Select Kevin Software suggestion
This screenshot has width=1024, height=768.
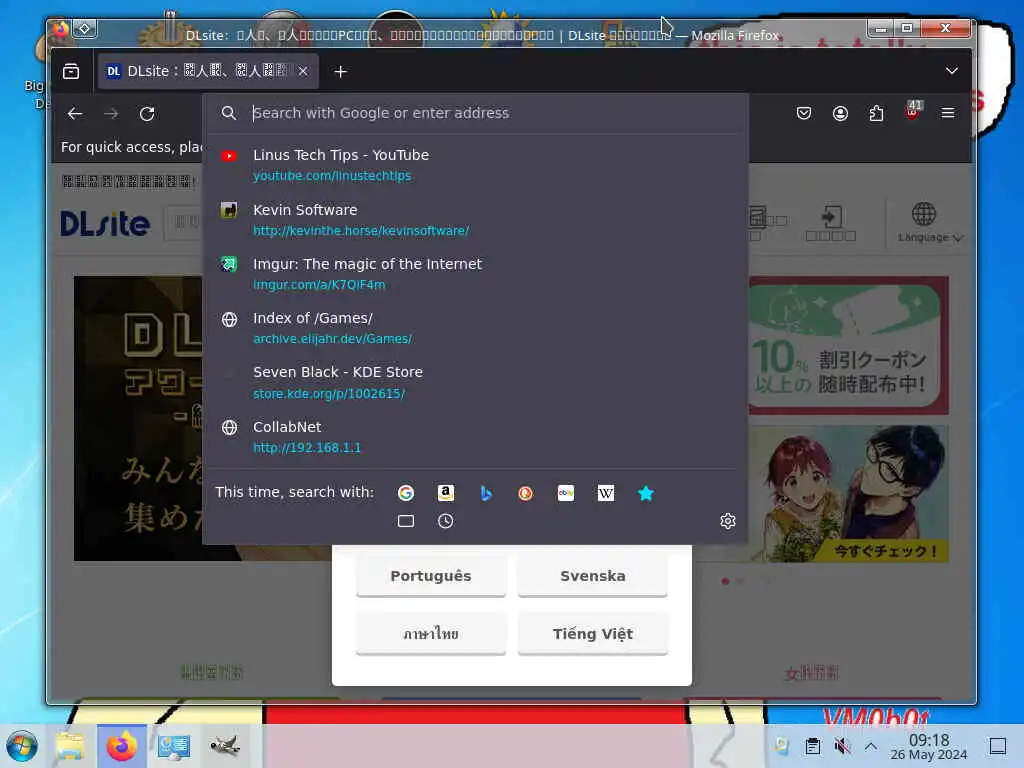(x=477, y=219)
